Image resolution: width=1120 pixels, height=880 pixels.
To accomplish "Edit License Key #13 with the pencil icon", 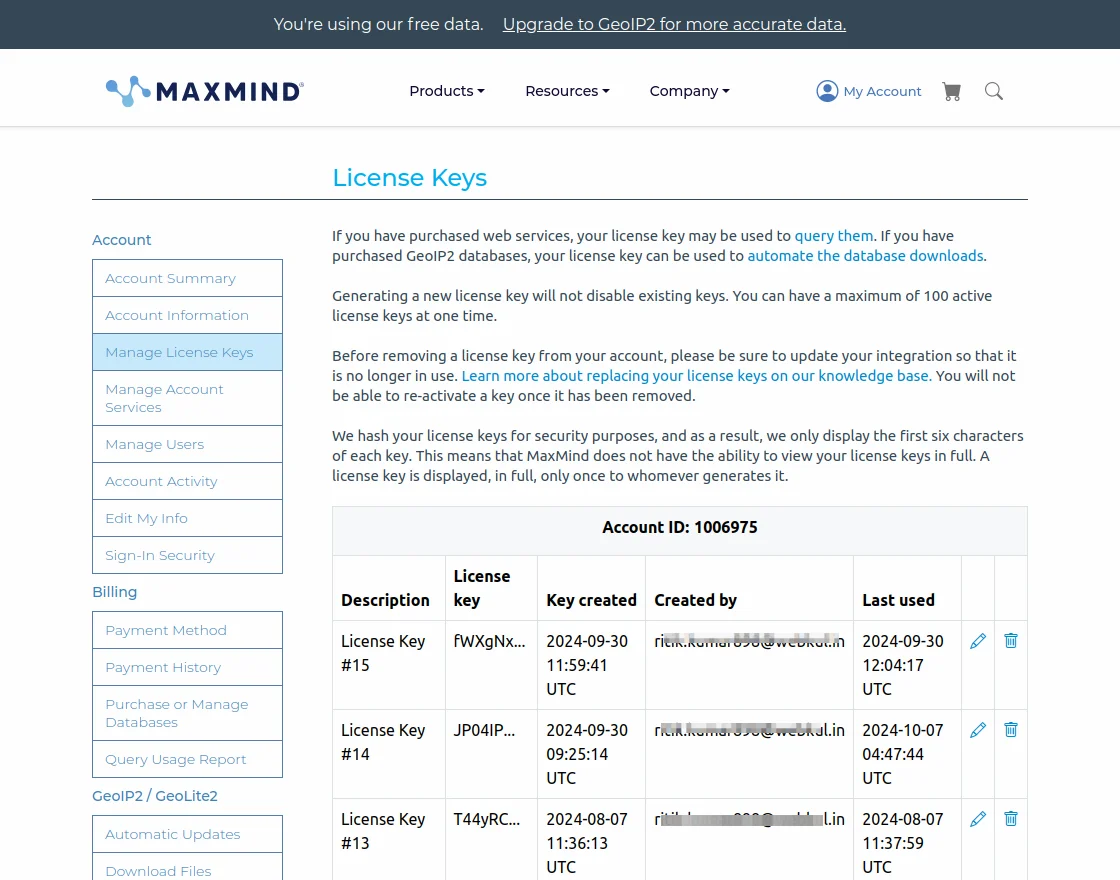I will tap(977, 818).
